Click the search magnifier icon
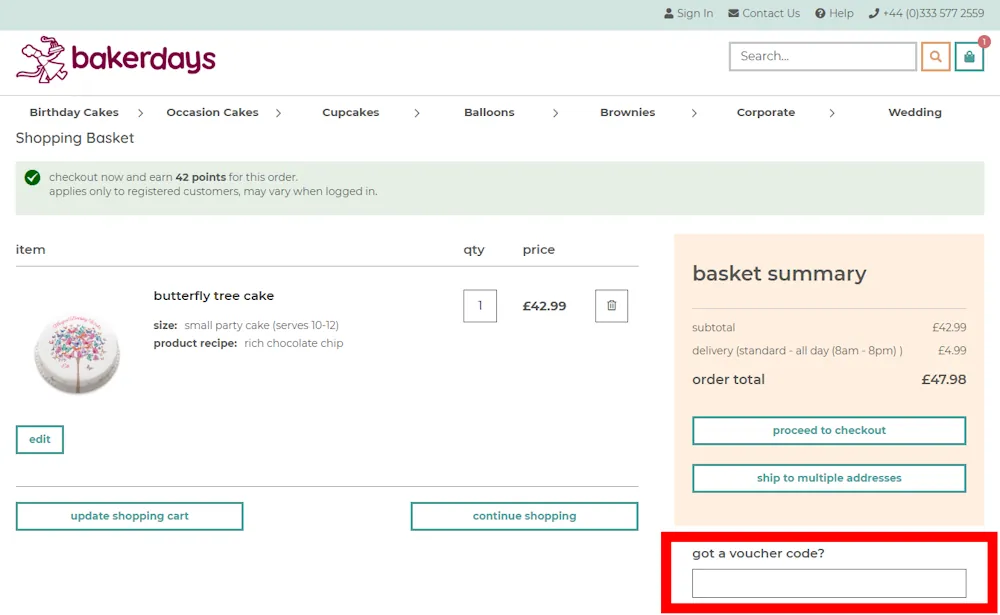 [x=935, y=56]
